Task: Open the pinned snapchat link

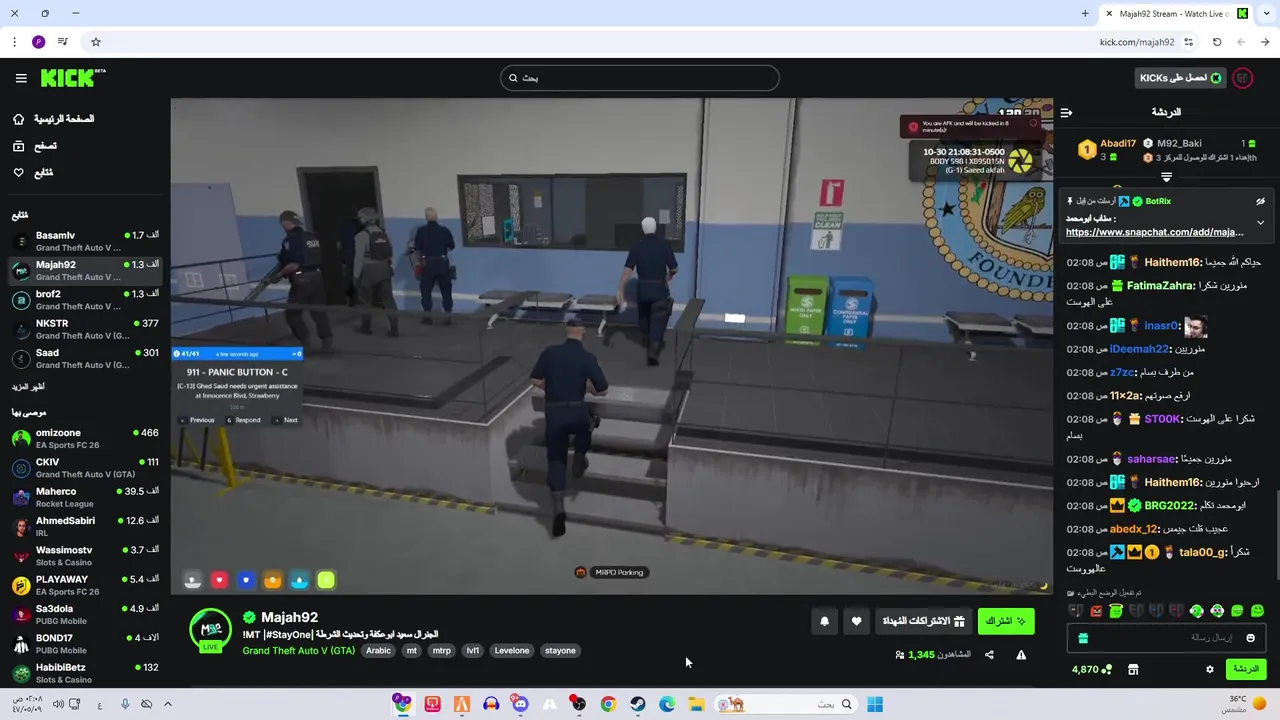Action: click(x=1155, y=232)
